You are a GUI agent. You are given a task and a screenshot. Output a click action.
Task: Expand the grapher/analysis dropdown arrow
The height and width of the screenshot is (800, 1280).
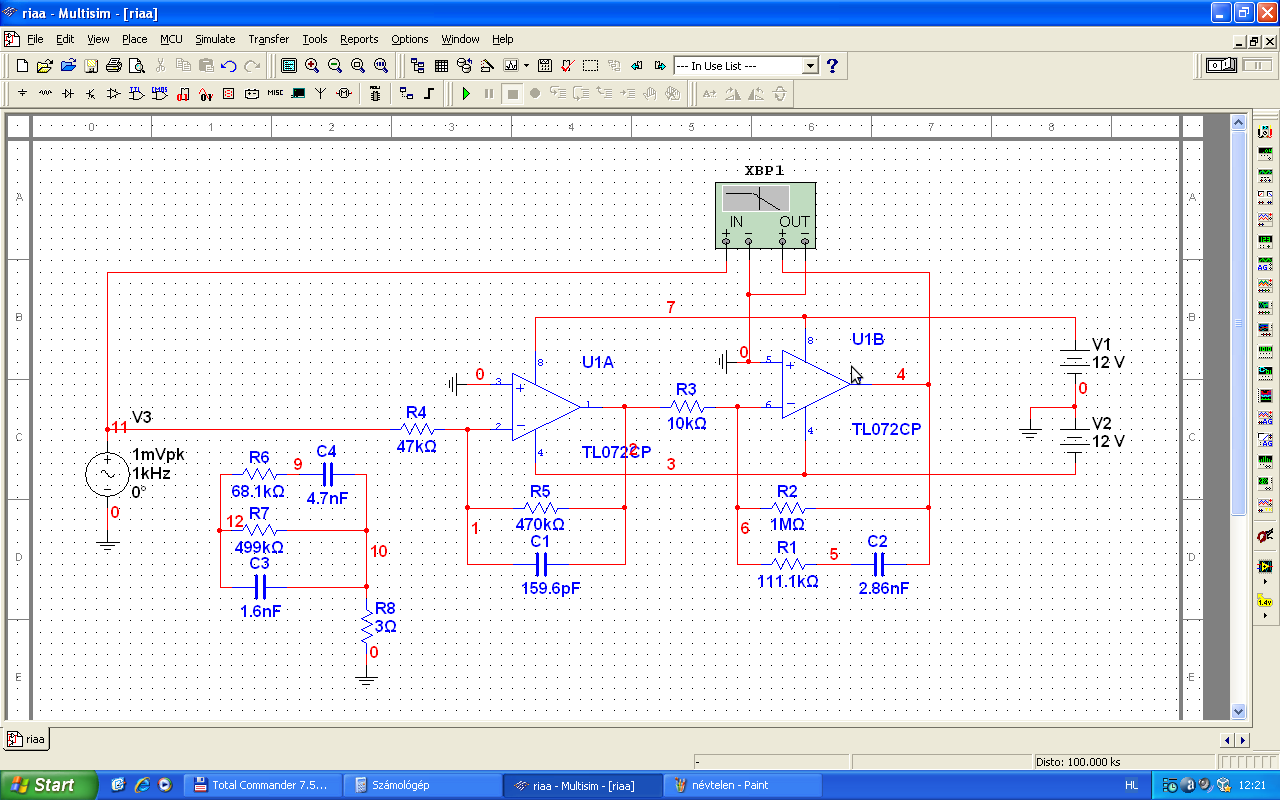pos(526,66)
